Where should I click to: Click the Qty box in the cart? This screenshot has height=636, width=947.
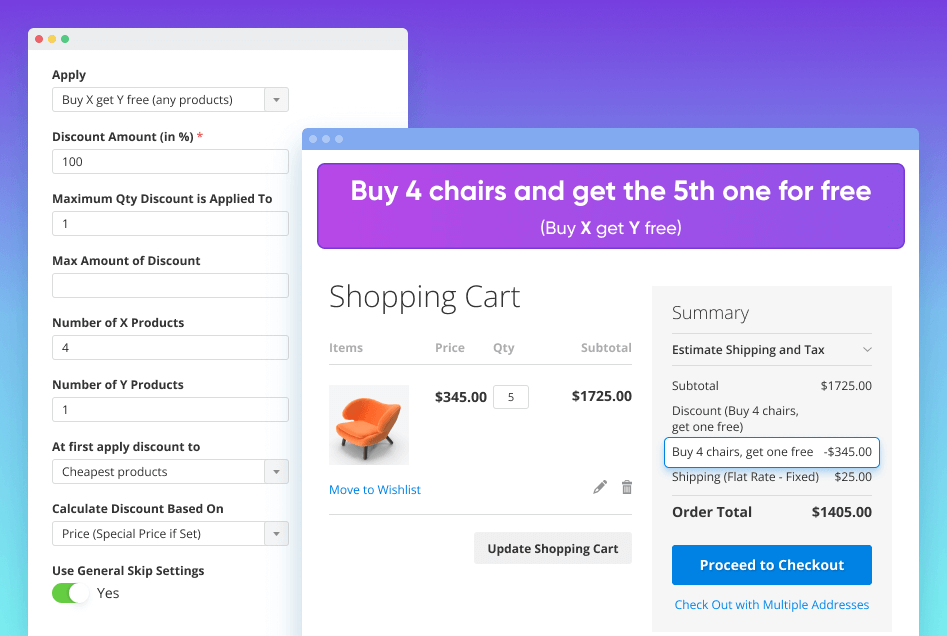click(x=511, y=397)
